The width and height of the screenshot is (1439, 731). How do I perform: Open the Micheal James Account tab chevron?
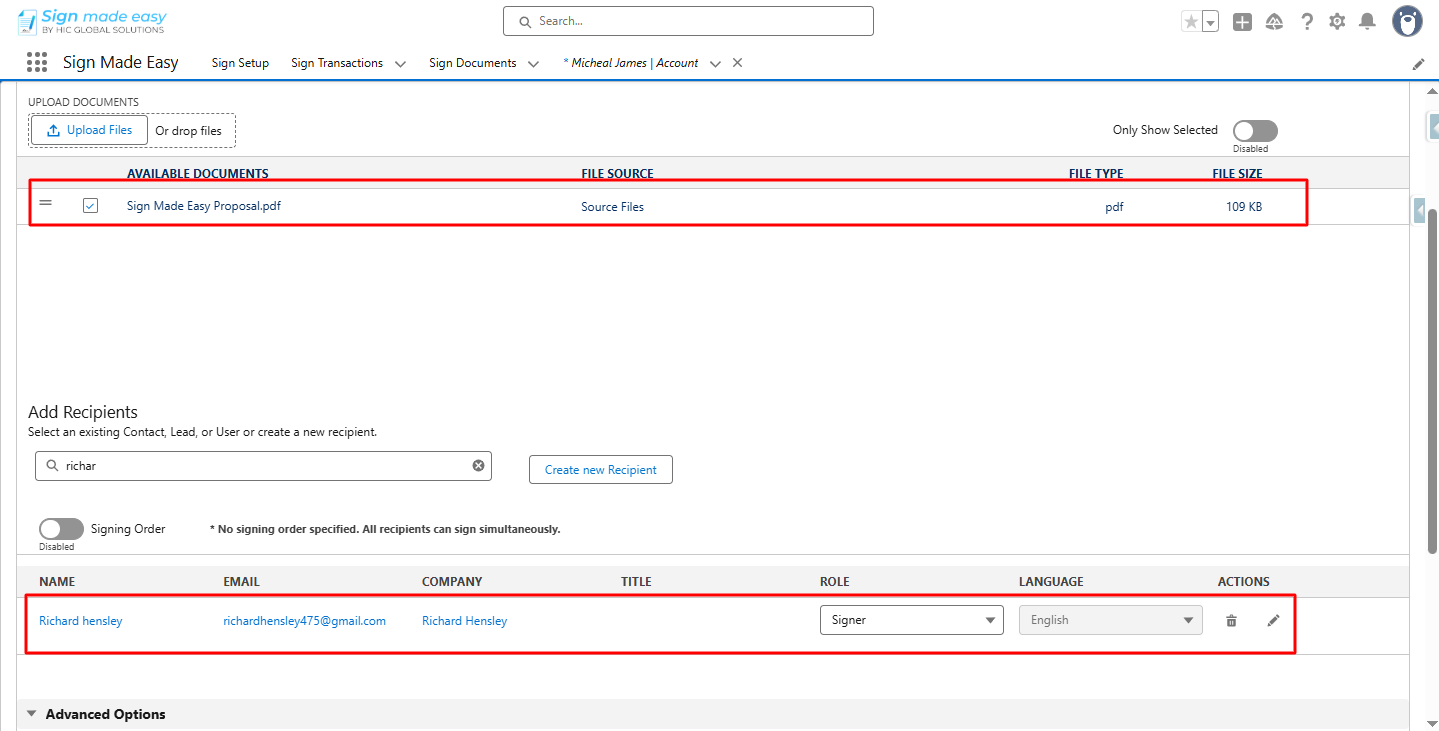[715, 63]
